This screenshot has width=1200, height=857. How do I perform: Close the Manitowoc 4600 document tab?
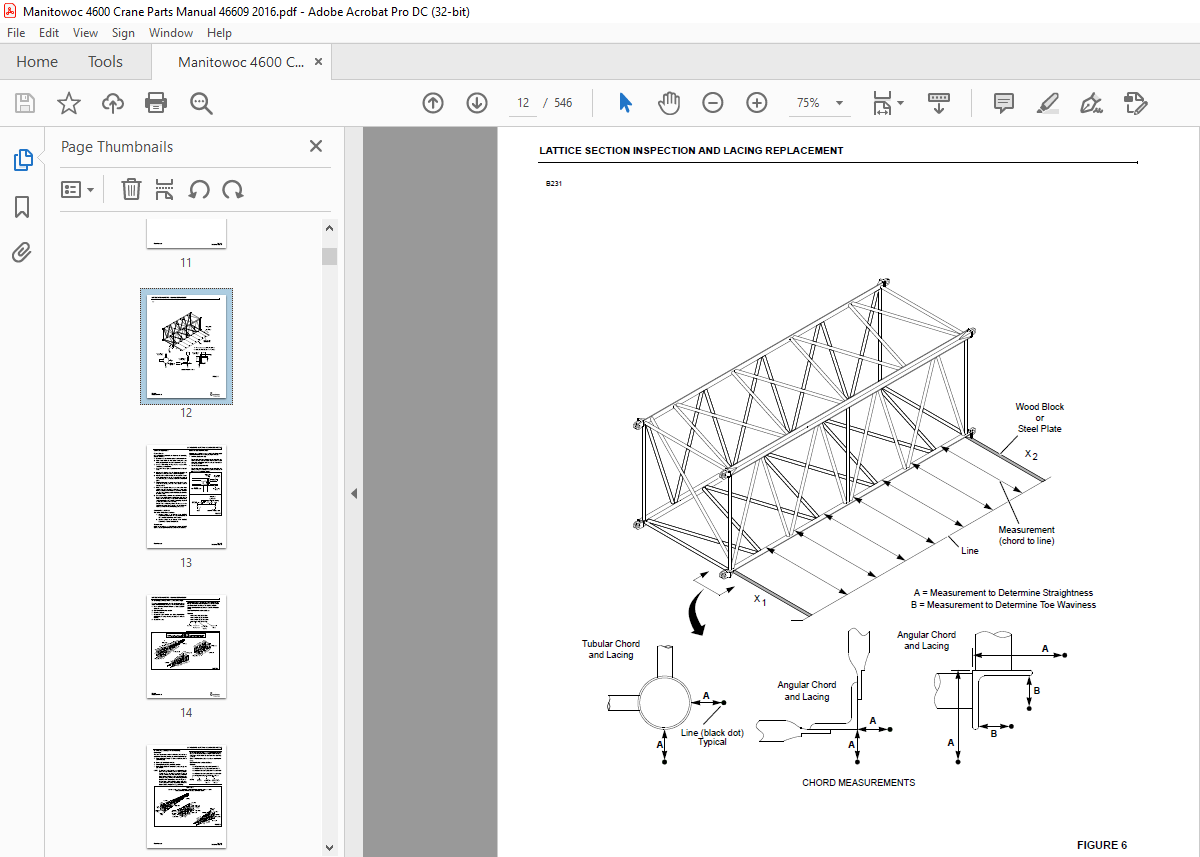click(319, 62)
